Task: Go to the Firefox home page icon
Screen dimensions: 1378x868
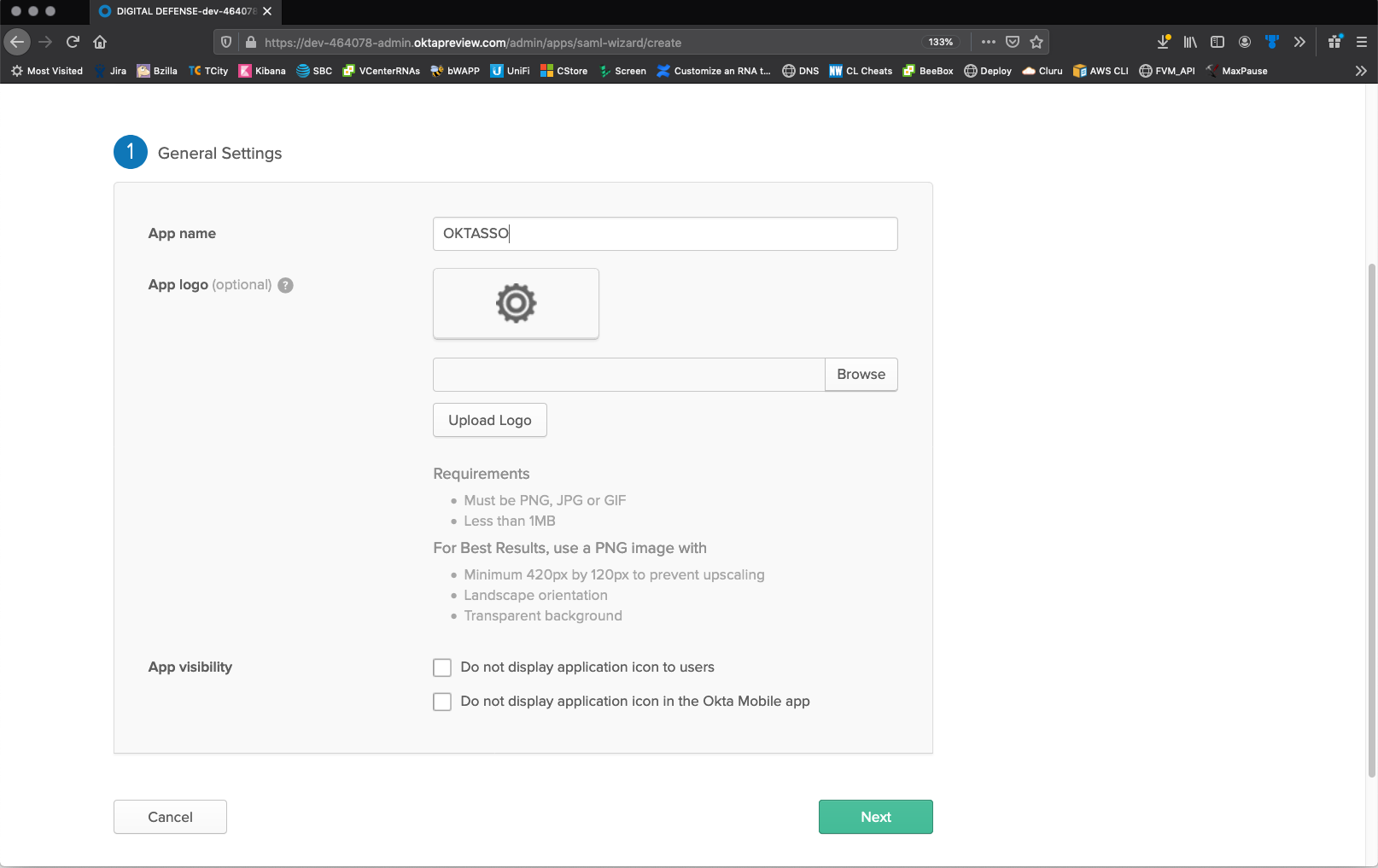Action: pyautogui.click(x=100, y=42)
